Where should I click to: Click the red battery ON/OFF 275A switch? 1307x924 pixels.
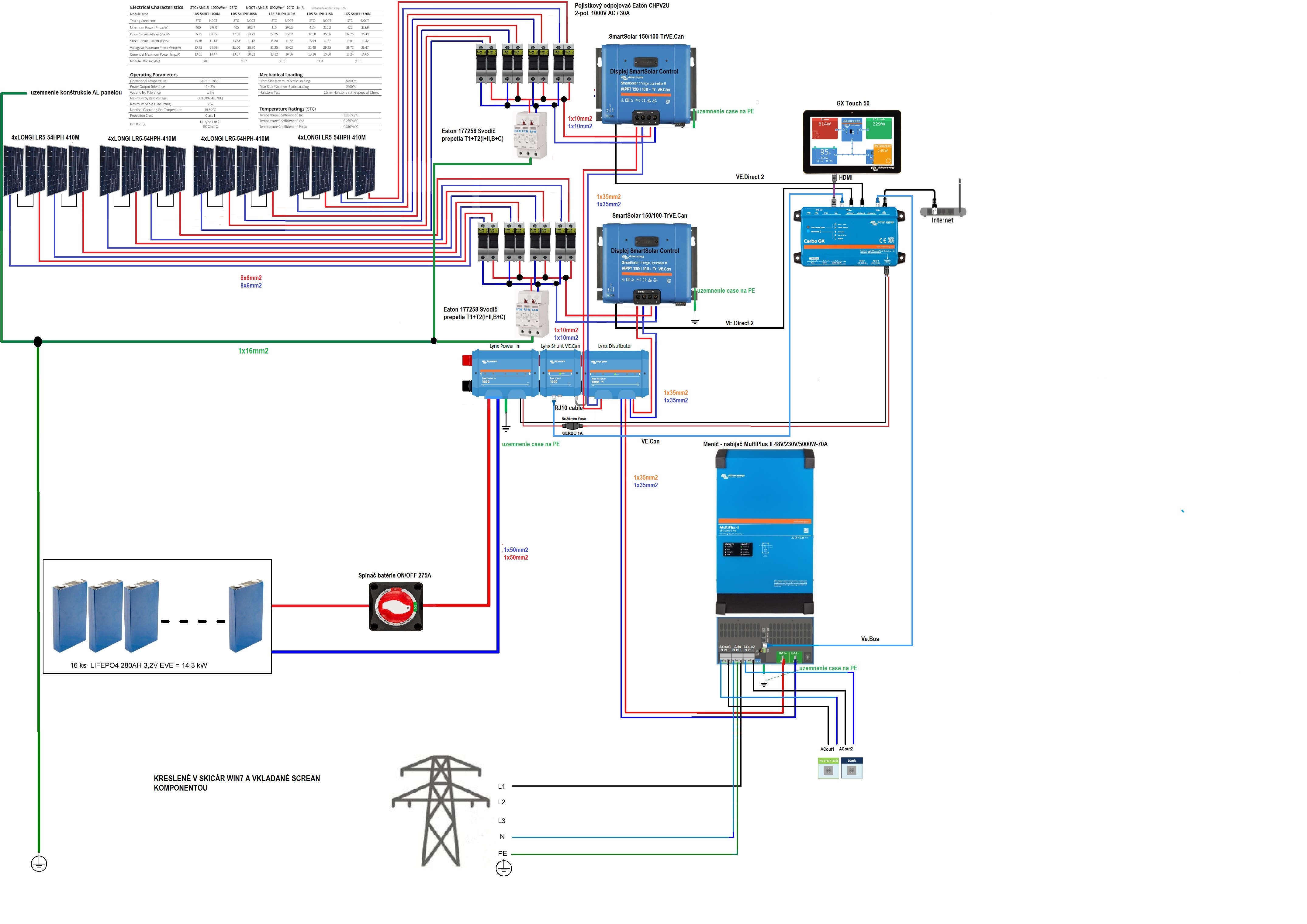point(396,607)
